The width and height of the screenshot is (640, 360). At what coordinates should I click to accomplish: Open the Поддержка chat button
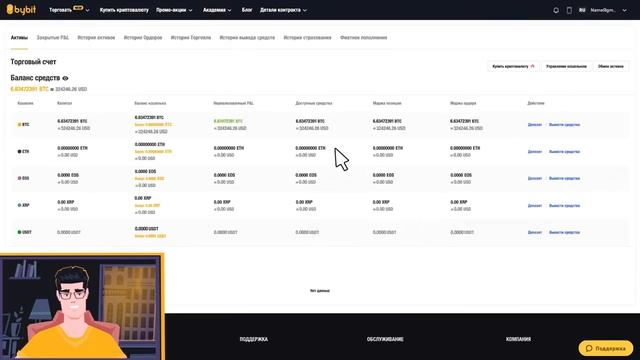pyautogui.click(x=606, y=348)
